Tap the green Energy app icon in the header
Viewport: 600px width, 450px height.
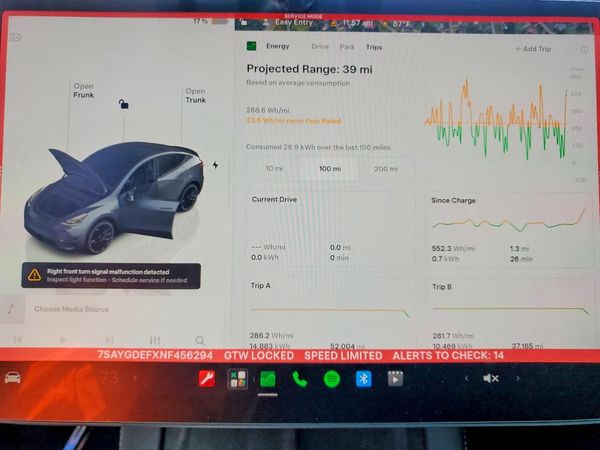click(251, 46)
